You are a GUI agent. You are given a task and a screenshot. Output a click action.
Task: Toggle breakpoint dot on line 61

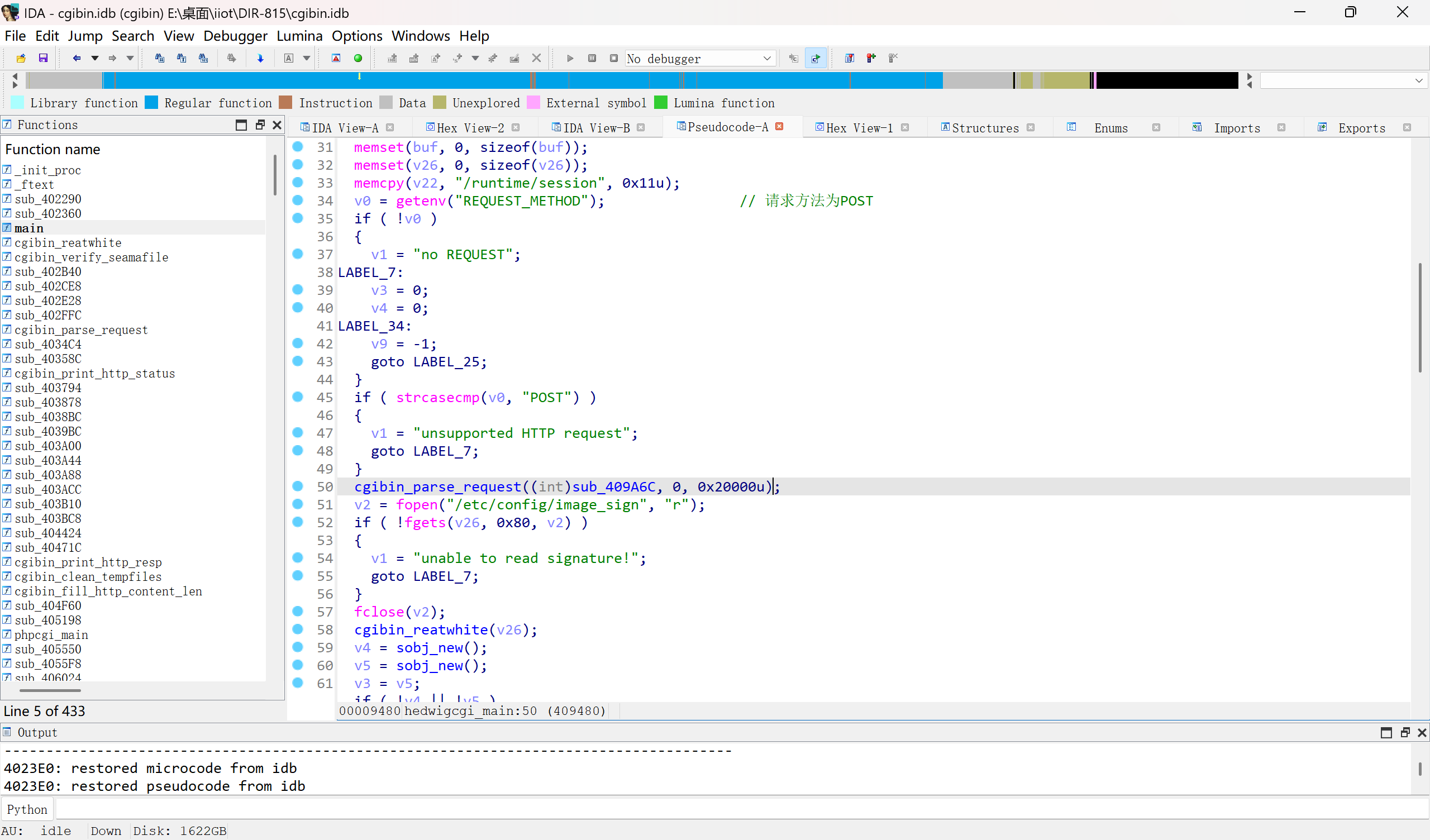[x=297, y=682]
